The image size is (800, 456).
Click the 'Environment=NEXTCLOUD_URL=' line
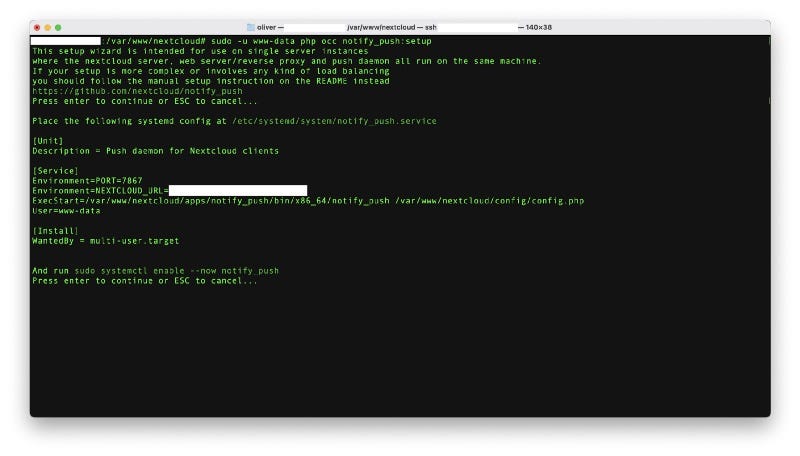click(x=169, y=191)
